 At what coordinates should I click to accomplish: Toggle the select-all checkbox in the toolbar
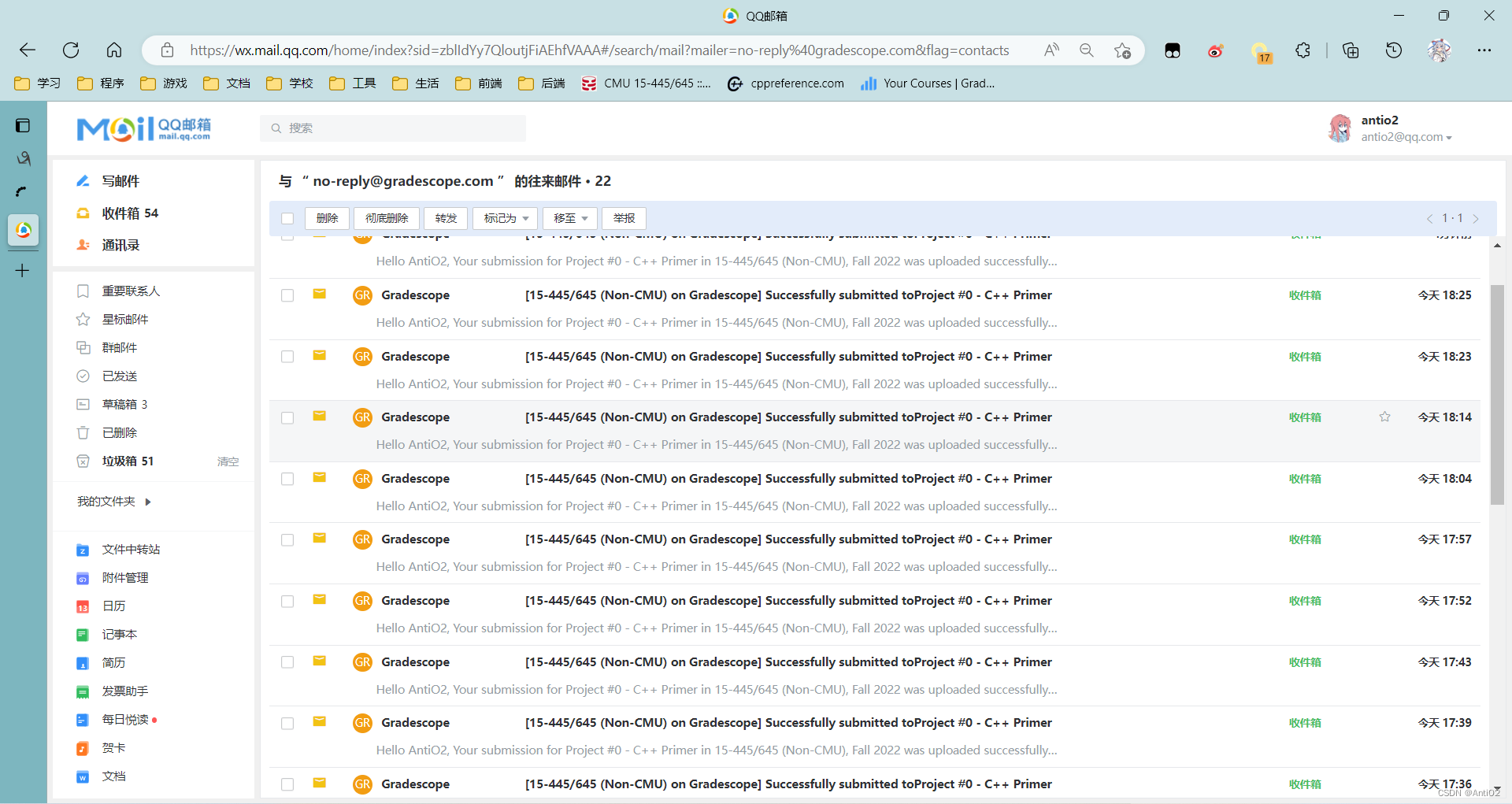click(287, 218)
